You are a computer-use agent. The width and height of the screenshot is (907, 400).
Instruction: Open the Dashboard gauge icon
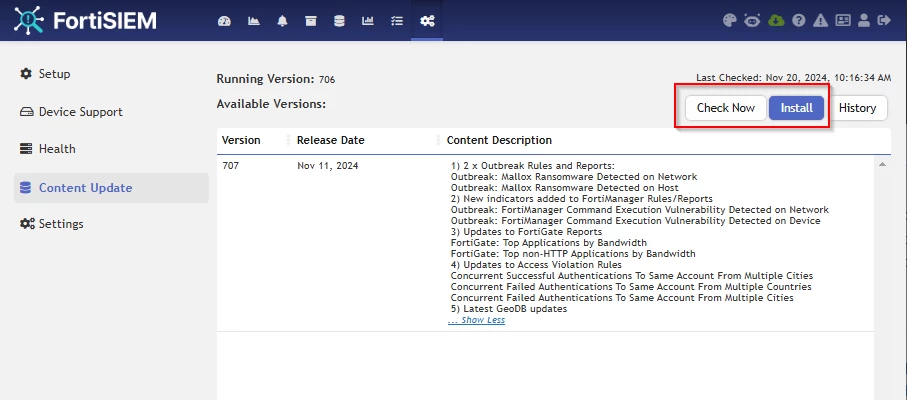point(224,21)
